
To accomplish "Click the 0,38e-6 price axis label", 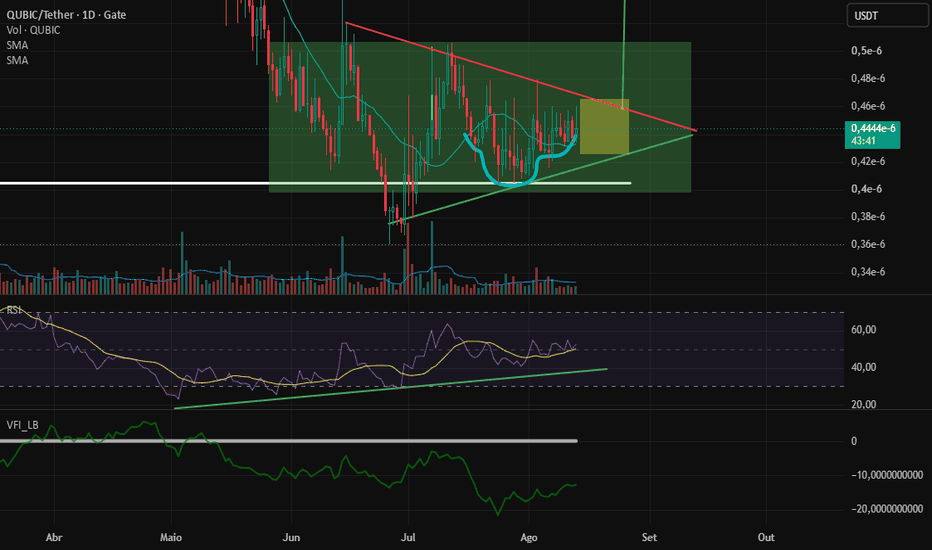I will point(868,216).
